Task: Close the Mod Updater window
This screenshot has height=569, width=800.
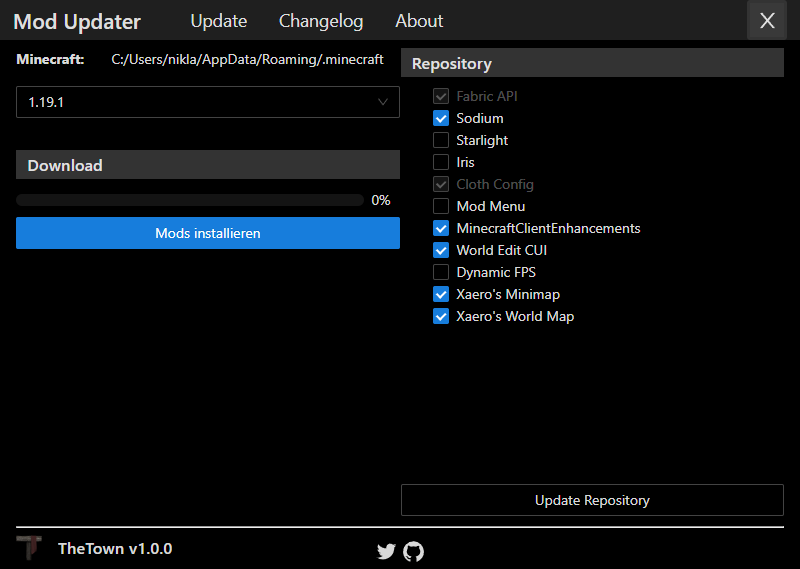Action: [767, 21]
